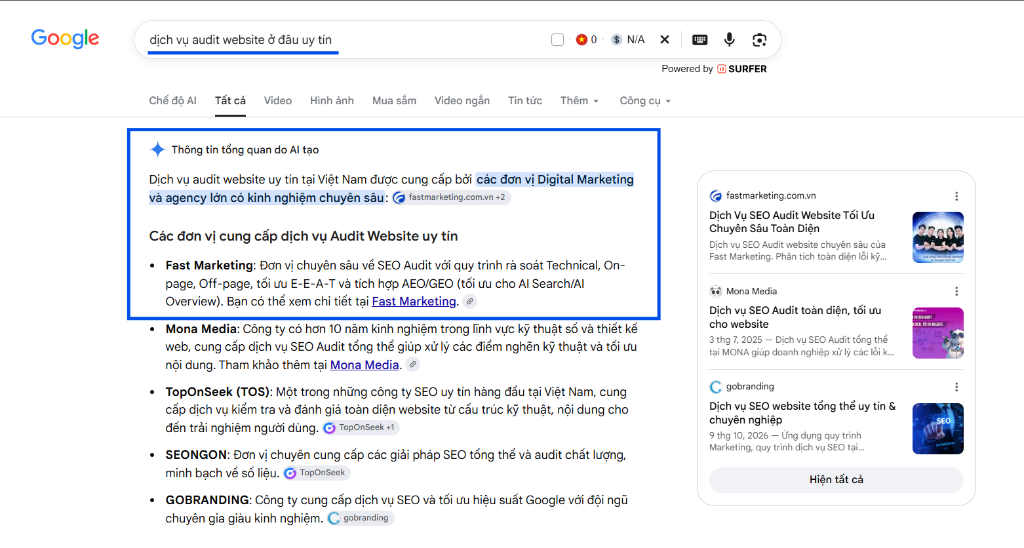Click the Mona Media favicon in sidebar
Screen dimensions: 1024x548
(716, 291)
